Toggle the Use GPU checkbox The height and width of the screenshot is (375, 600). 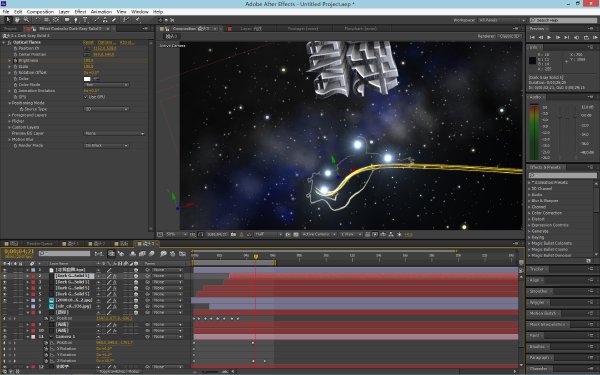tap(86, 97)
